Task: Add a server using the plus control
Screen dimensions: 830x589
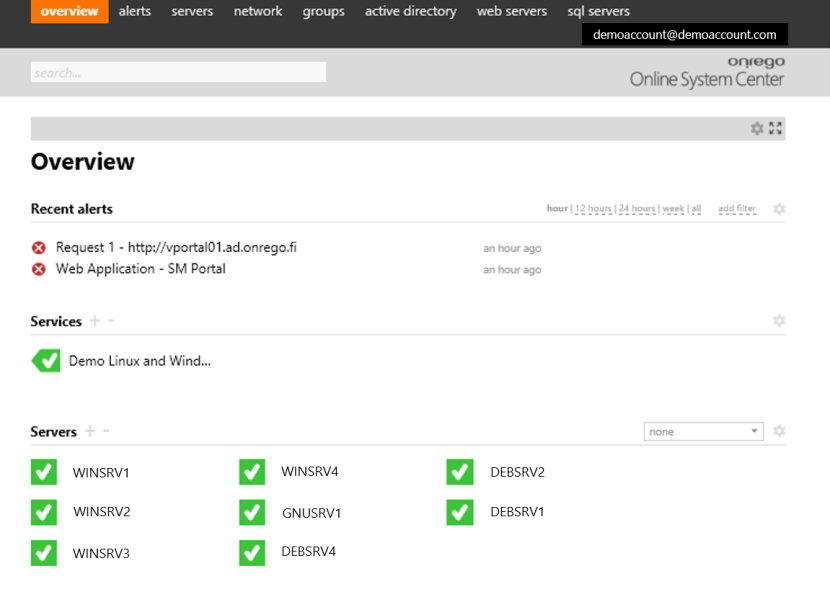Action: [x=91, y=431]
